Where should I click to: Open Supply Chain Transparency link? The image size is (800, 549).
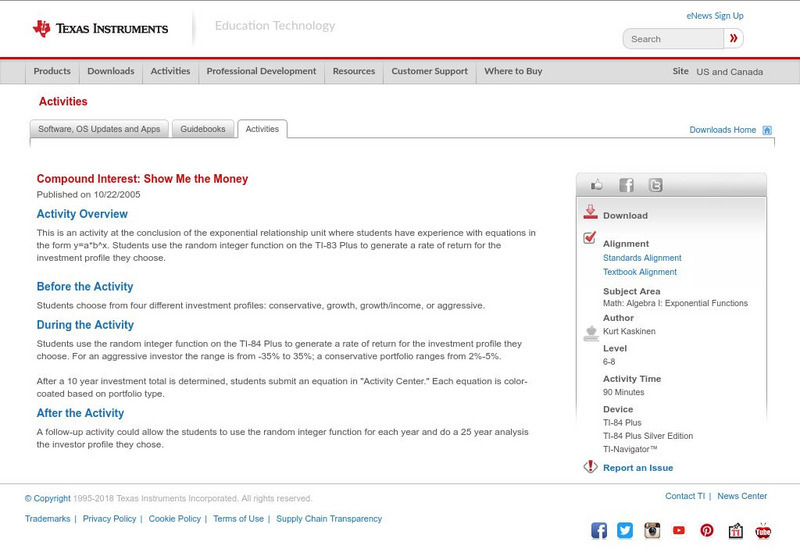coord(329,519)
